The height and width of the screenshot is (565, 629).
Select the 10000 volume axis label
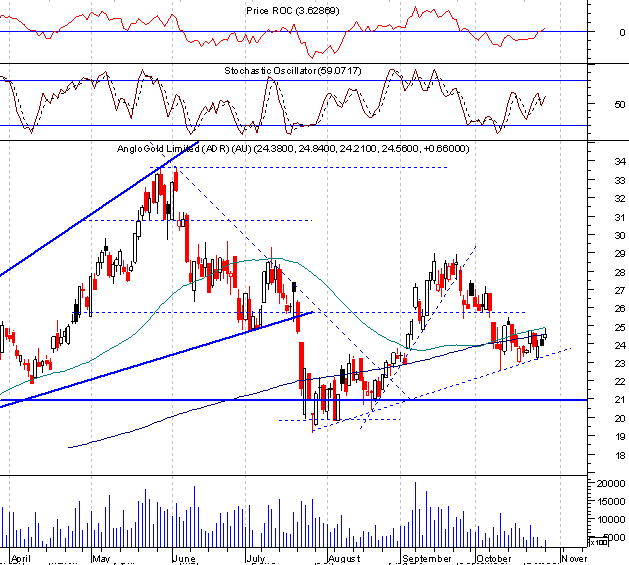pyautogui.click(x=611, y=519)
